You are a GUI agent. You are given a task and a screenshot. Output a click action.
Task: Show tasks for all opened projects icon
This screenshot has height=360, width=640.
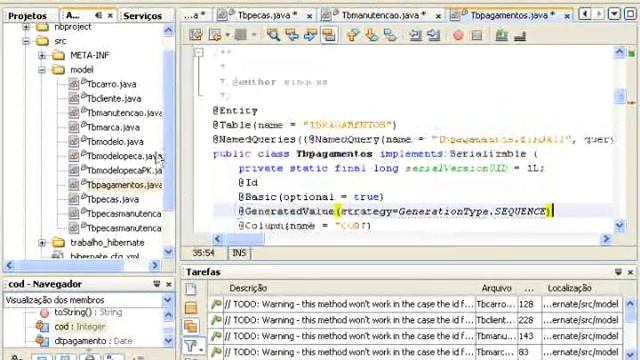coord(191,326)
